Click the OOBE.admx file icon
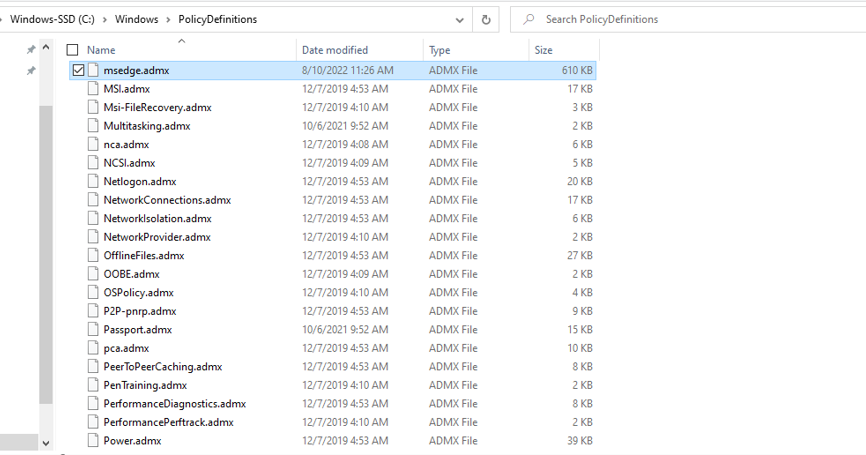This screenshot has width=866, height=455. point(94,274)
